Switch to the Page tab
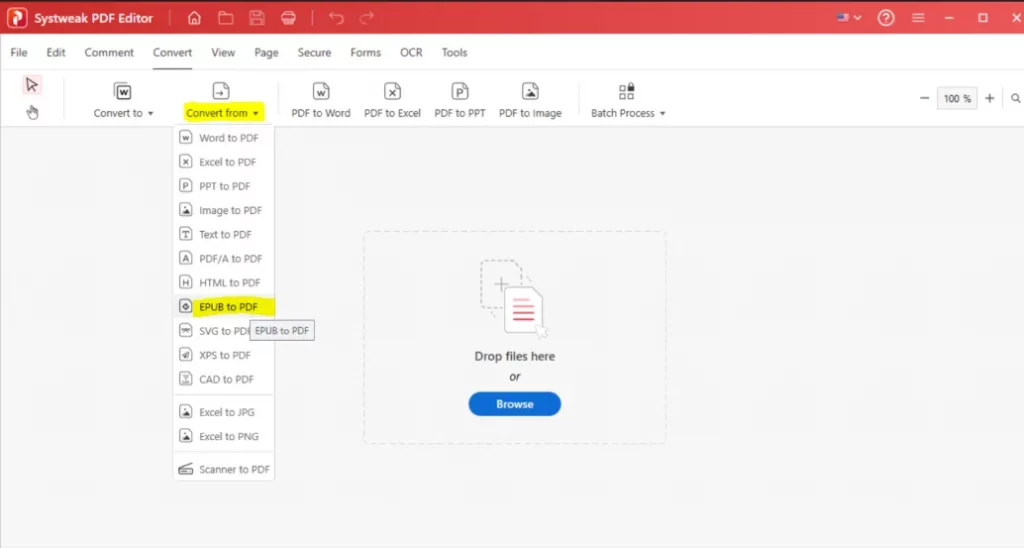This screenshot has width=1024, height=548. coord(266,52)
